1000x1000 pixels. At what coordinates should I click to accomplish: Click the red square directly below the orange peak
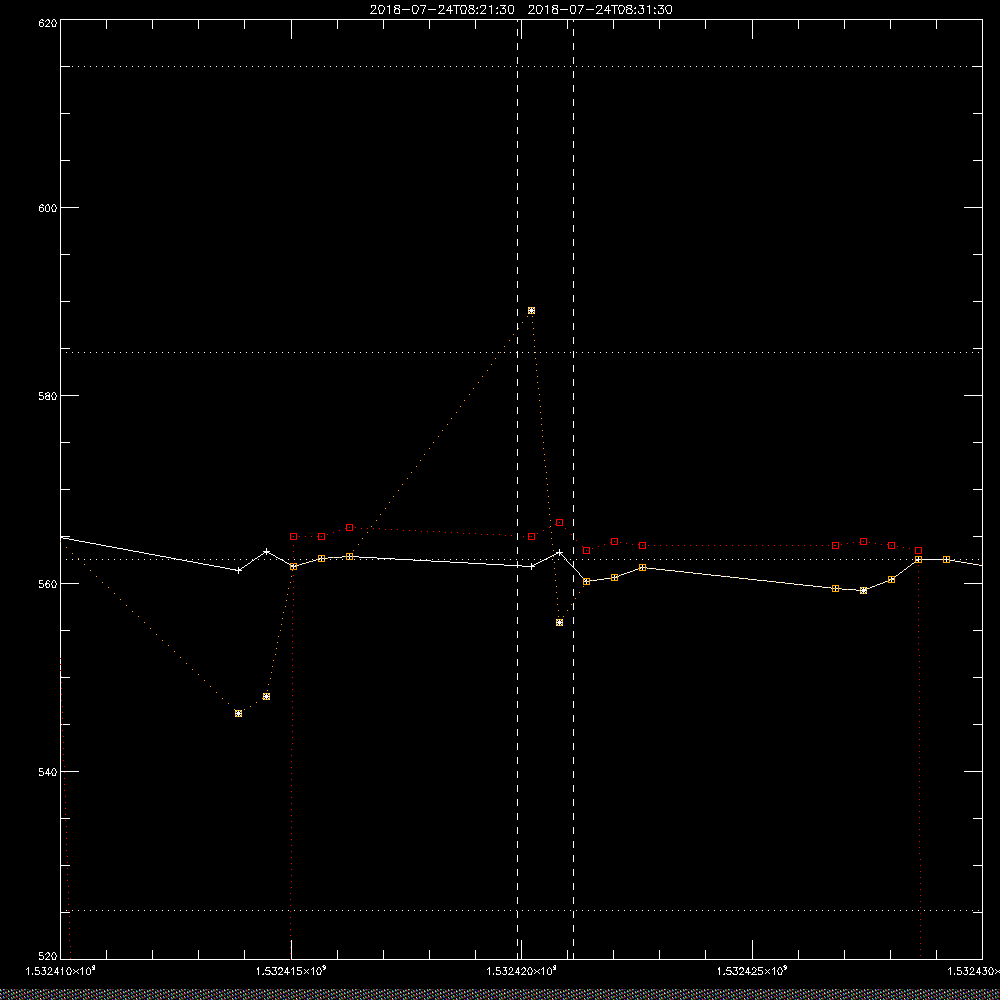tap(531, 537)
